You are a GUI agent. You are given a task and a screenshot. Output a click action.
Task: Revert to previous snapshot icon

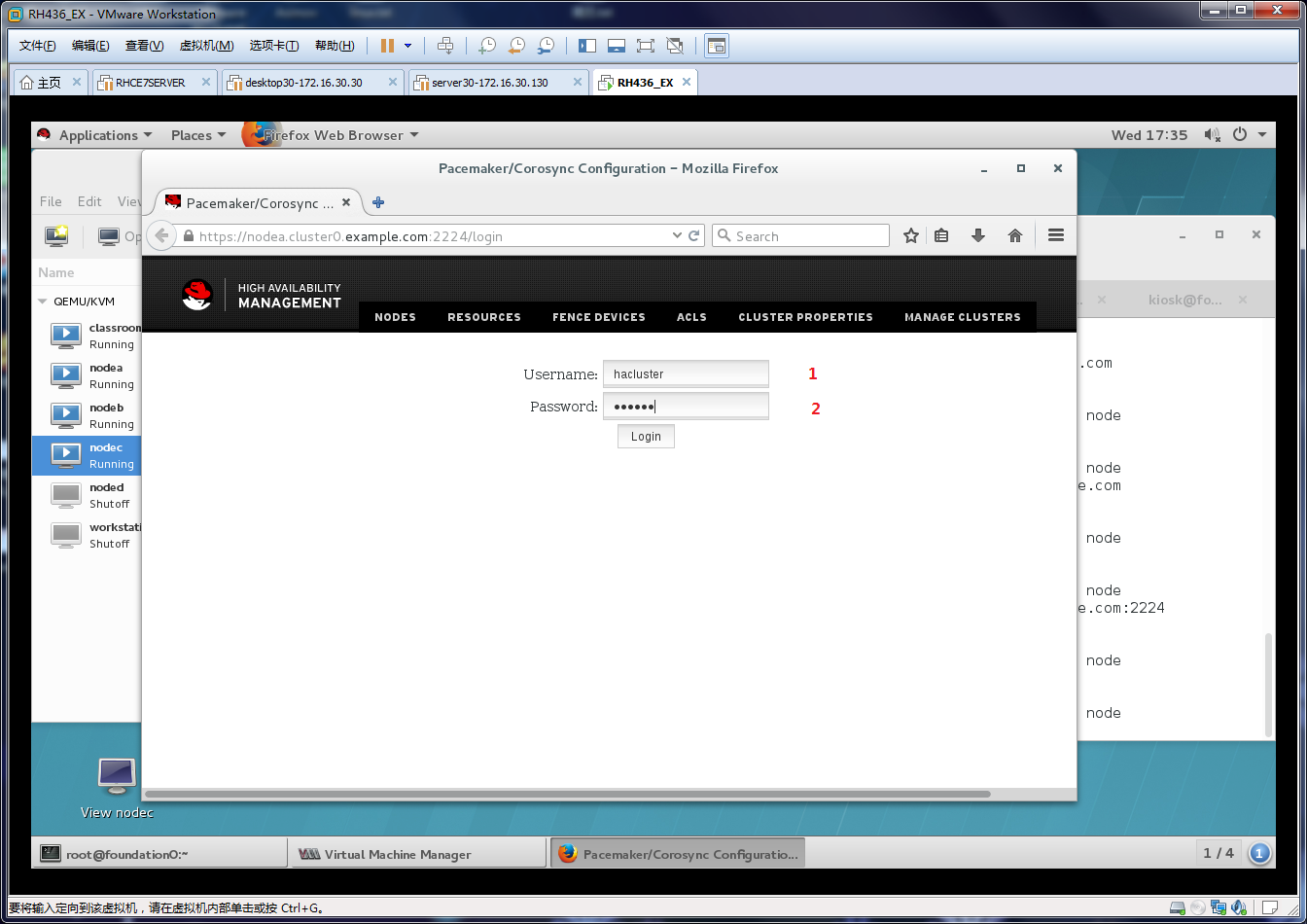[516, 46]
